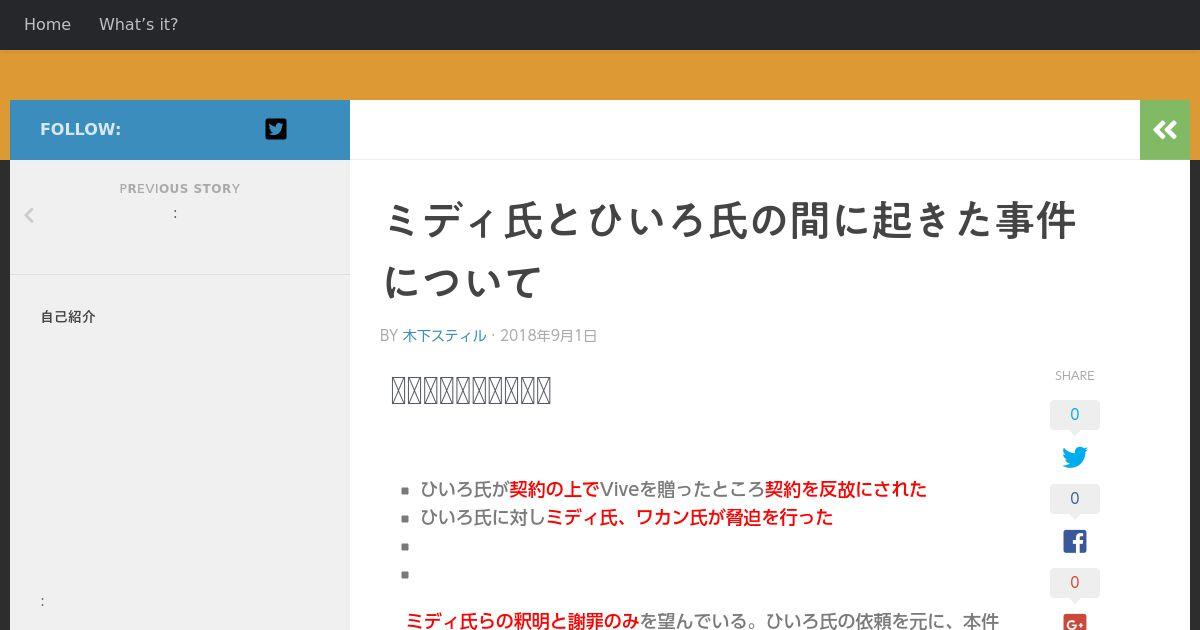This screenshot has height=630, width=1200.
Task: Click the FOLLOW: sidebar header
Action: 80,129
